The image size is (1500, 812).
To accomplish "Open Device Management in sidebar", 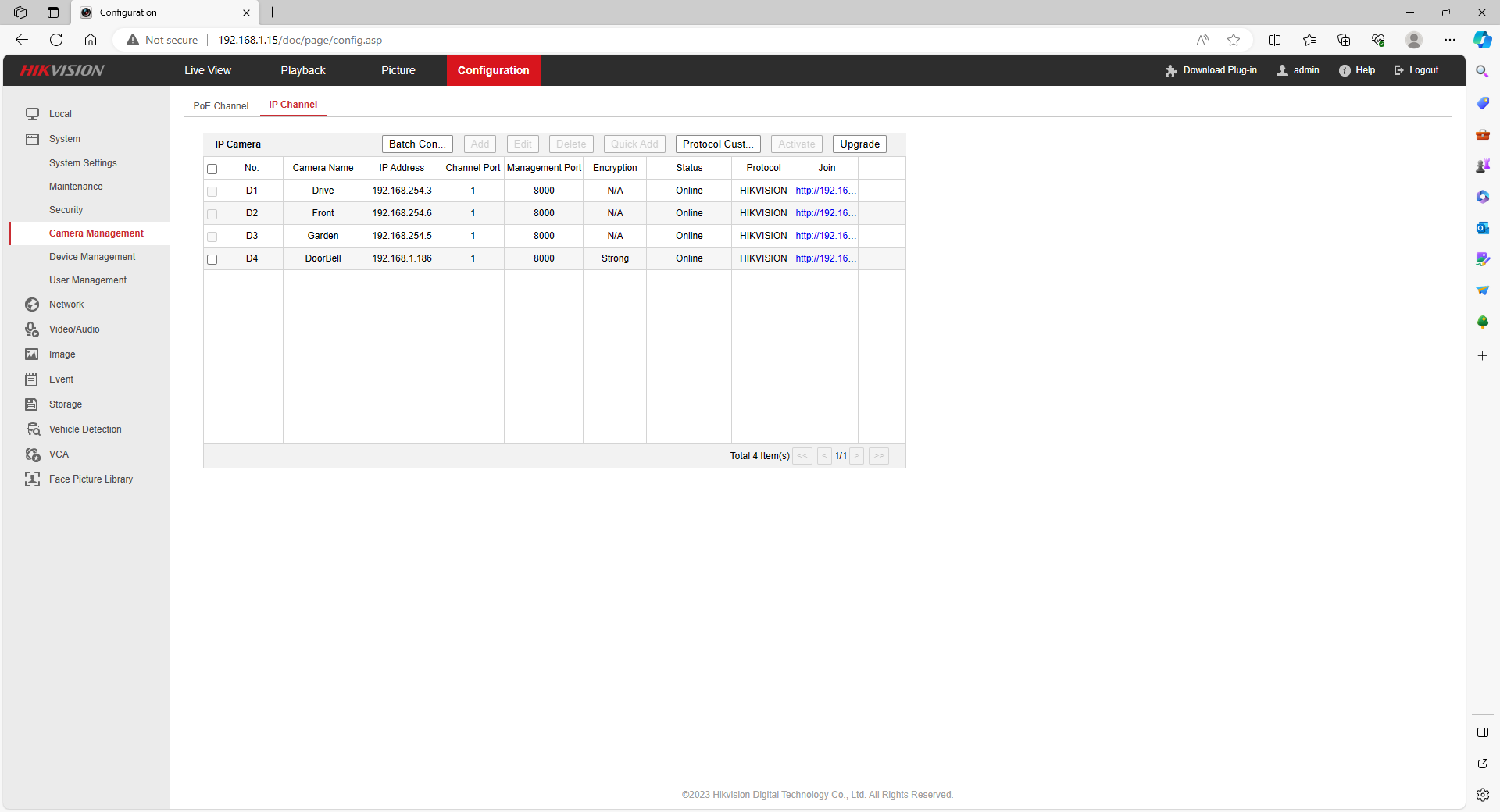I will point(92,257).
